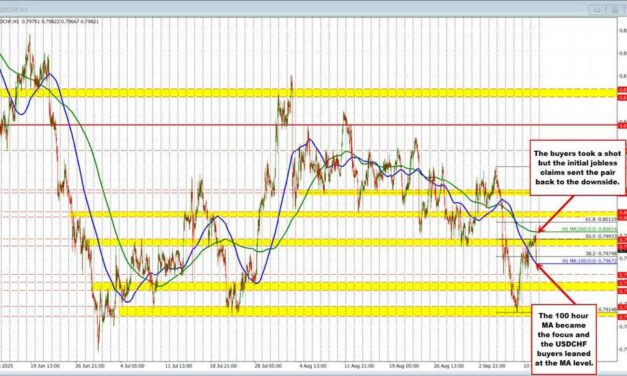This screenshot has width=627, height=376.
Task: Select the '4 Jul 05:00' time axis label
Action: 132,366
